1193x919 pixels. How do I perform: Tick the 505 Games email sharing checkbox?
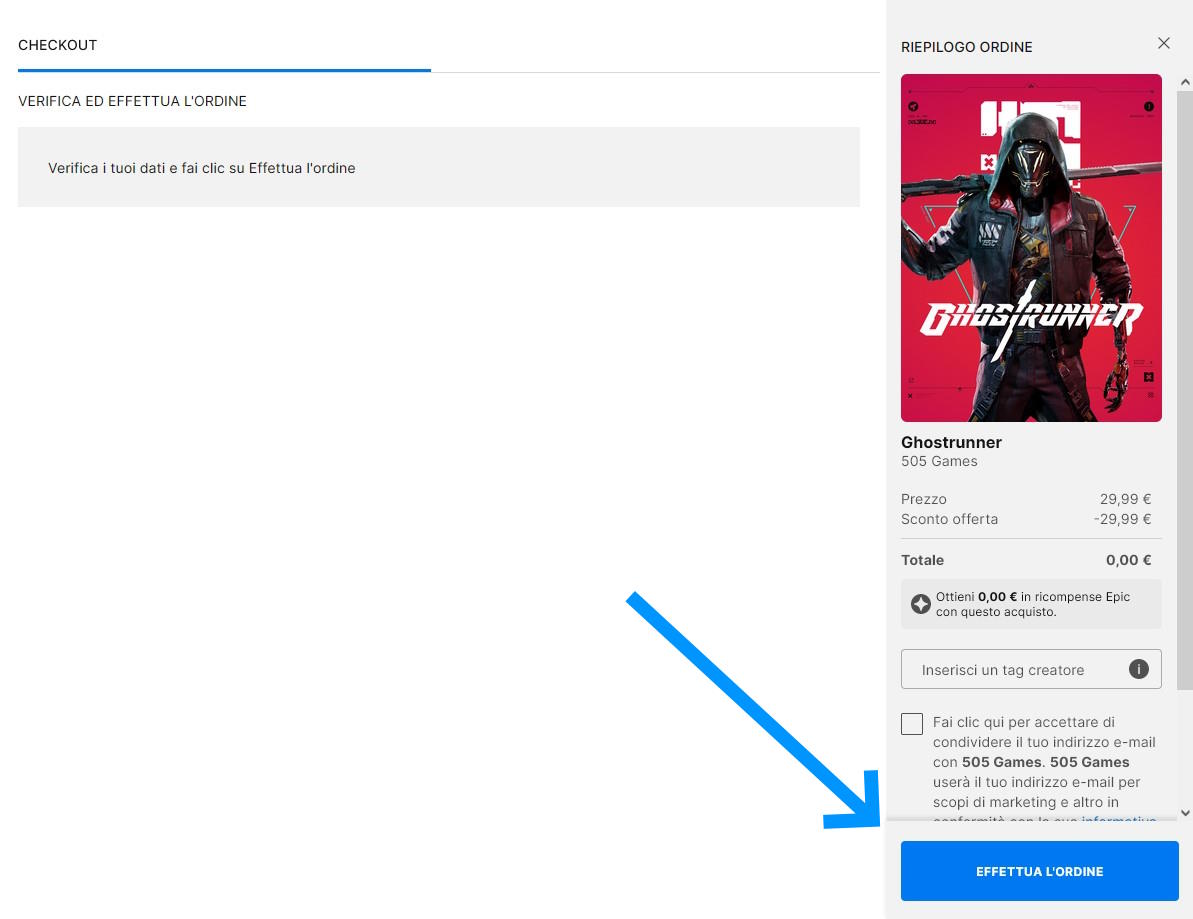911,723
